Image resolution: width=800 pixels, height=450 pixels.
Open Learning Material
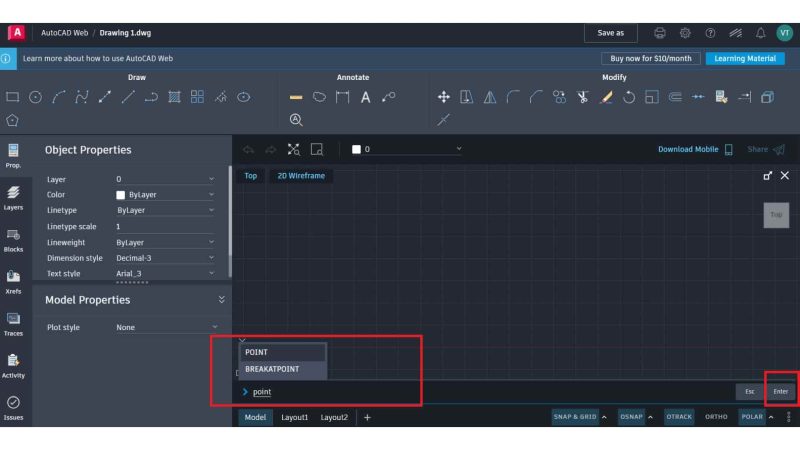745,59
